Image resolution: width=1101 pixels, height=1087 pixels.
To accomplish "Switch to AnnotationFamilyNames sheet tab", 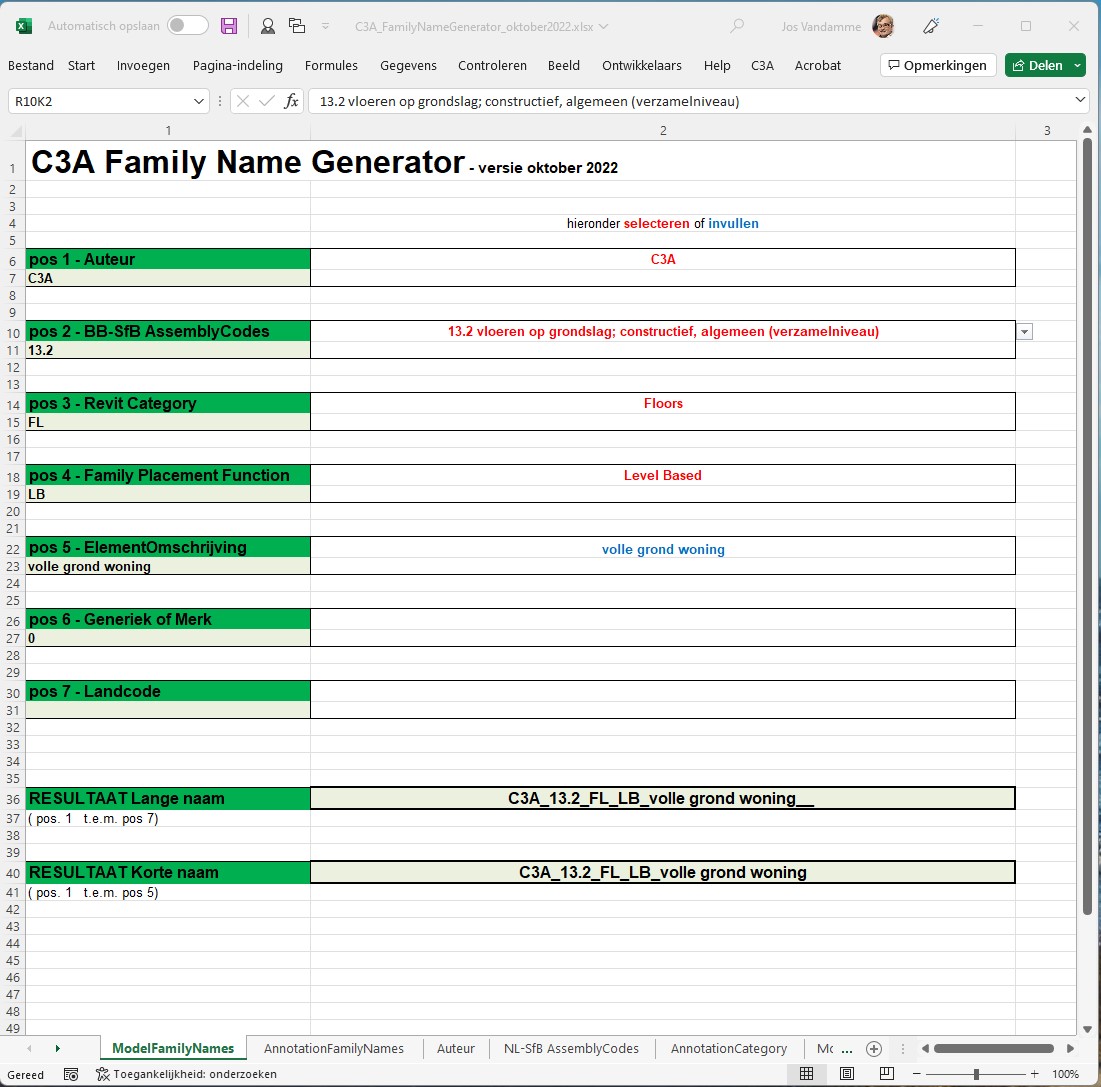I will pos(333,1049).
